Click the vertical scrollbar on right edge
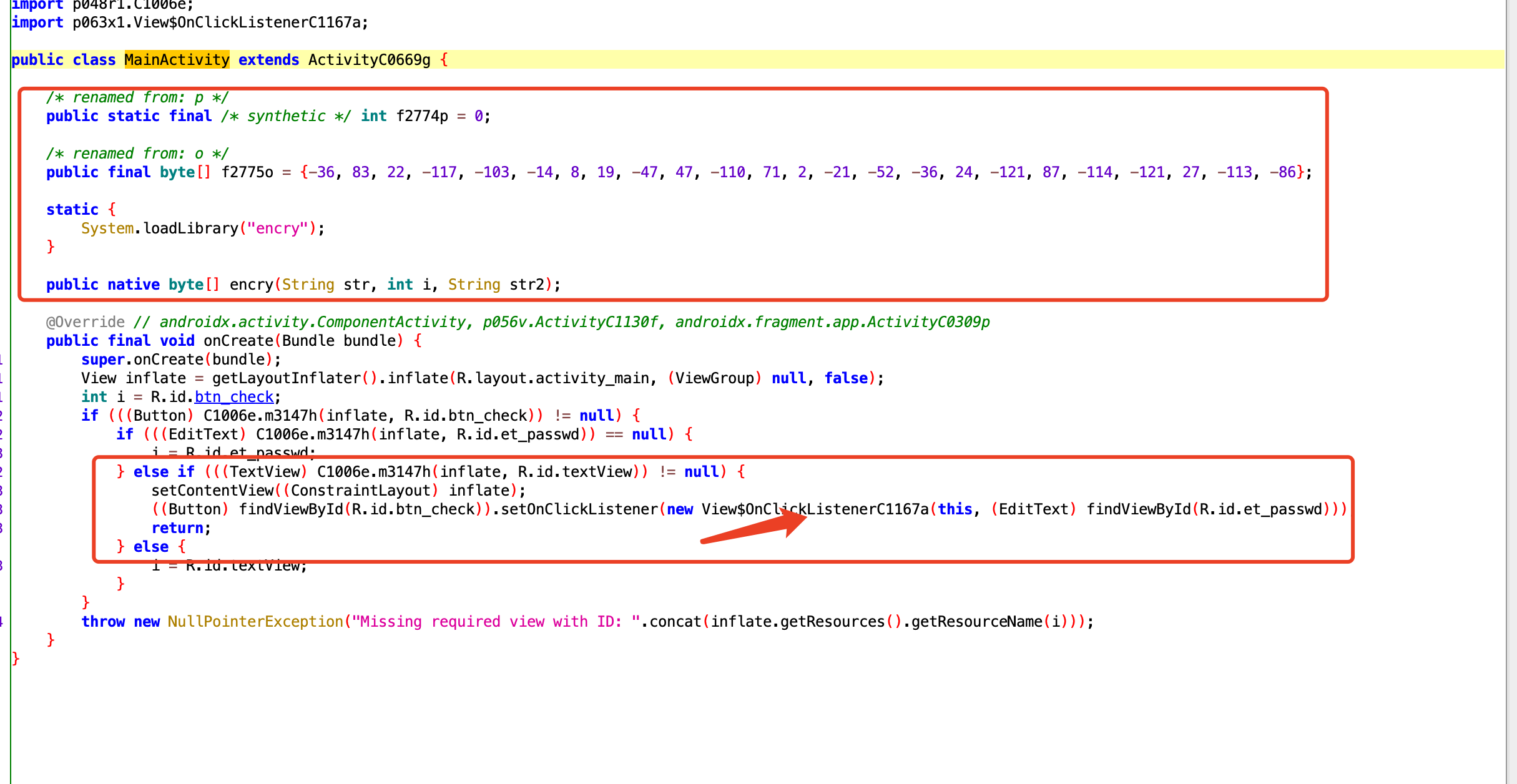 [x=1511, y=392]
